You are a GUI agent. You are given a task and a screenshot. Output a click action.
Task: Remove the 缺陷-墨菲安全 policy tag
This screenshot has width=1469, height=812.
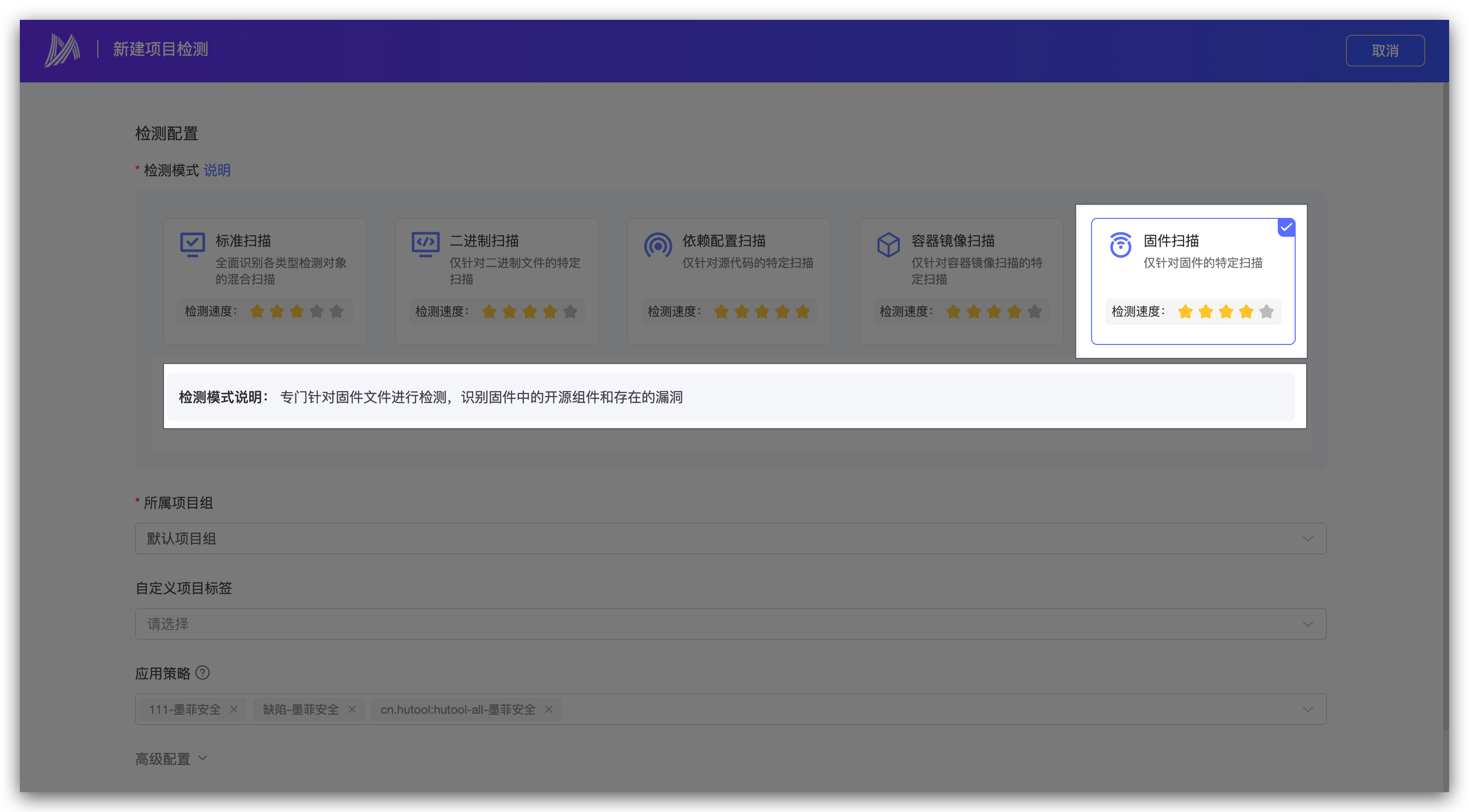pos(352,709)
